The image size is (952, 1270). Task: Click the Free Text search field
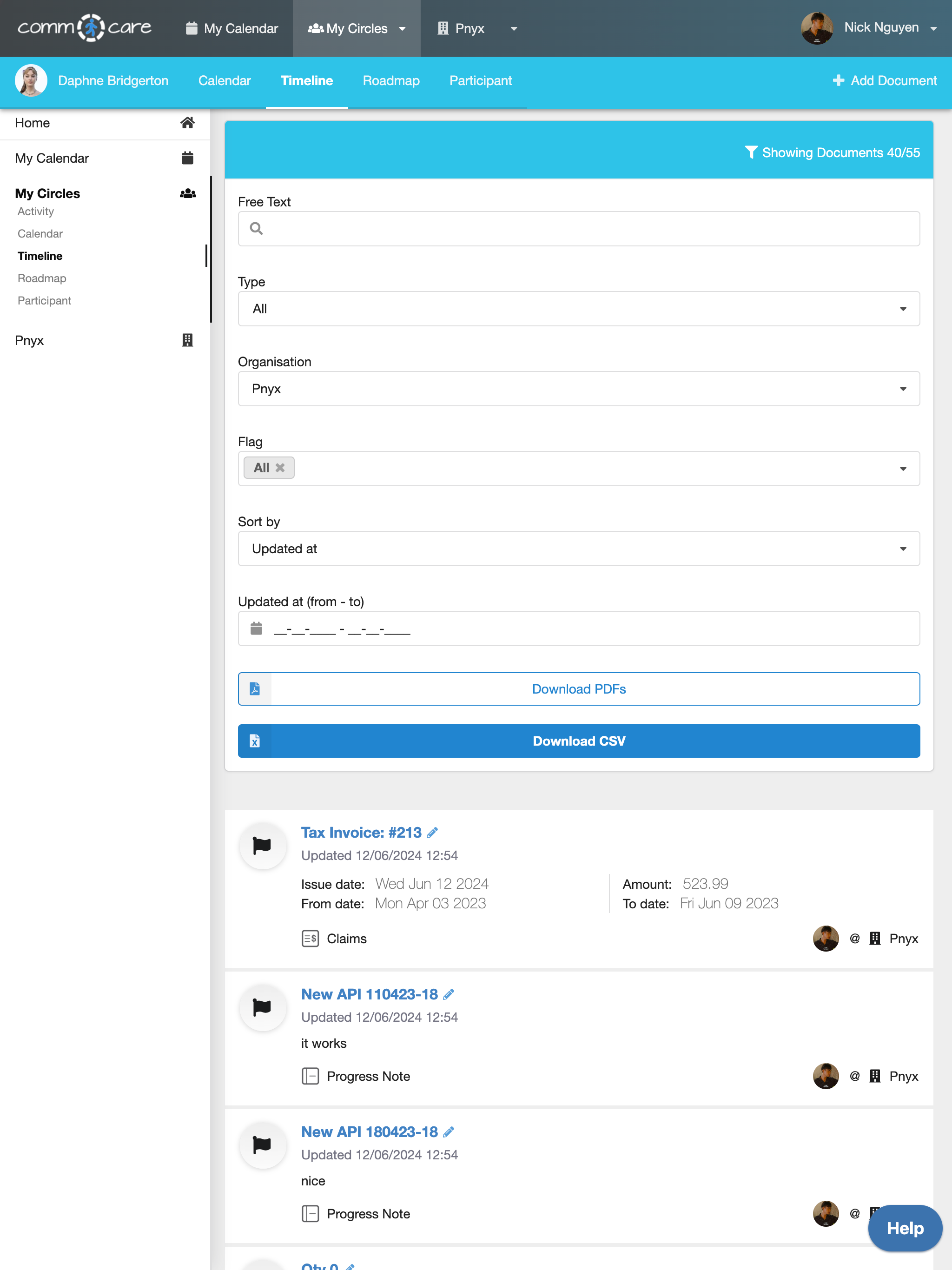pos(579,229)
